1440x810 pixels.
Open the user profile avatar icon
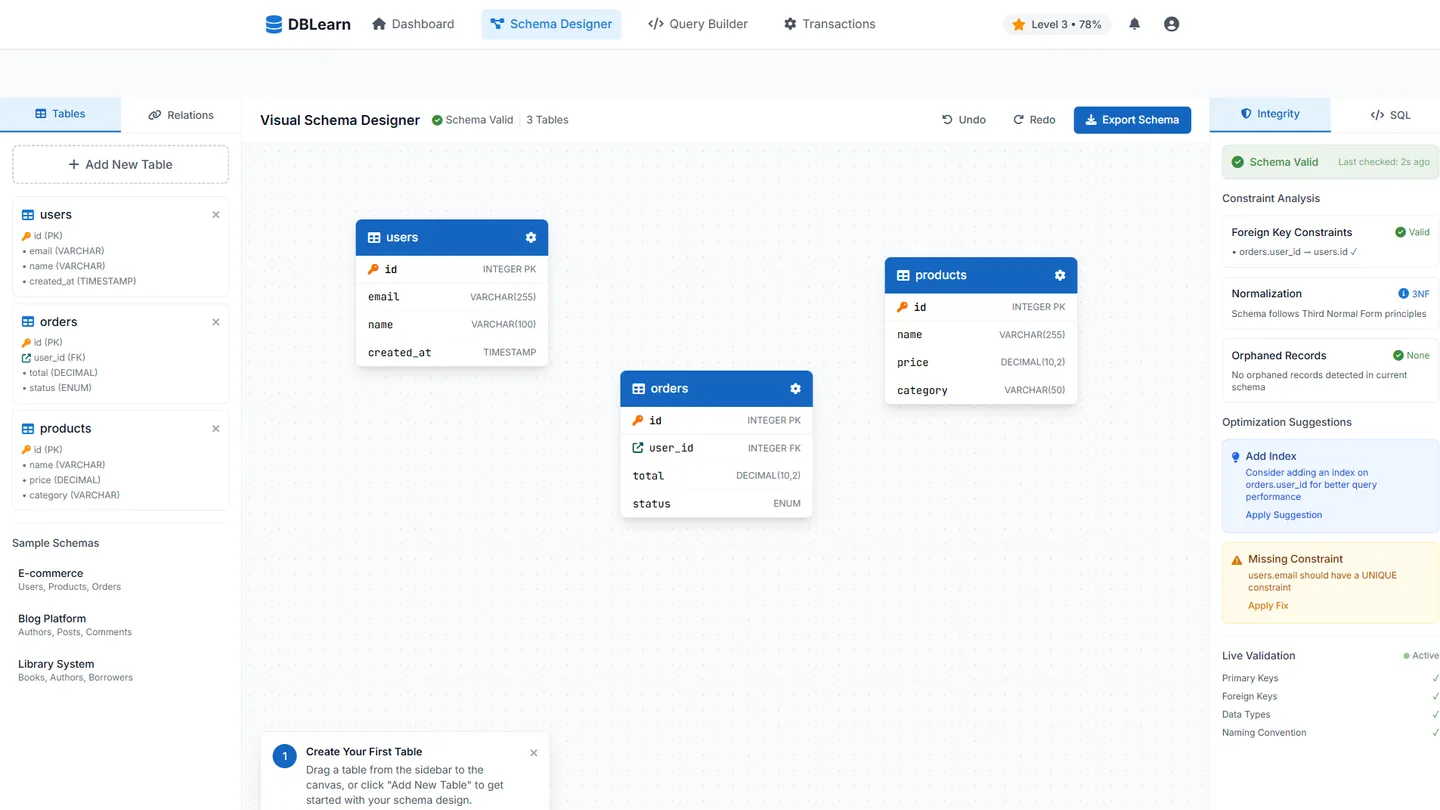[1171, 24]
